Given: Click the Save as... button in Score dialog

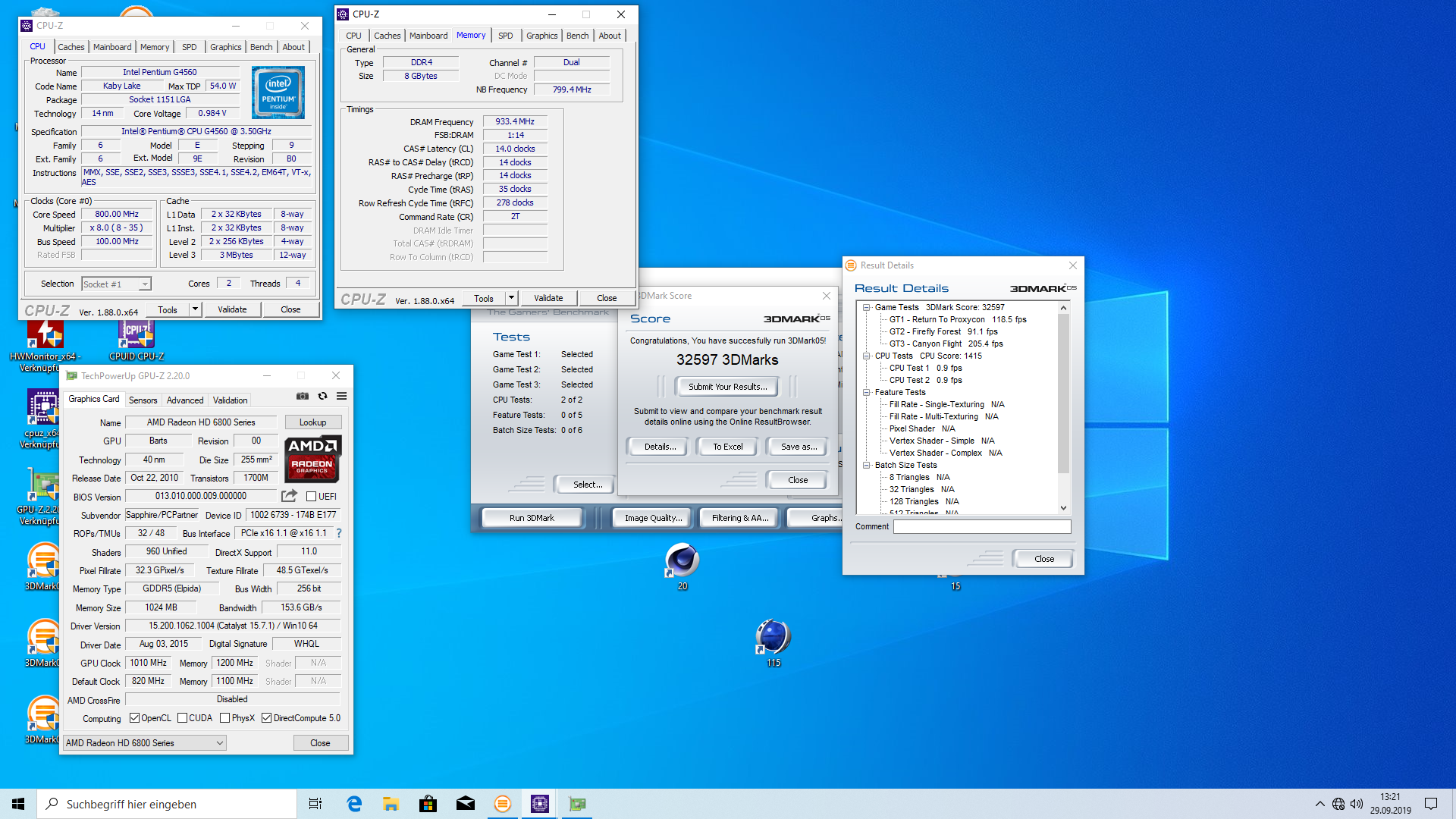Looking at the screenshot, I should pos(799,447).
